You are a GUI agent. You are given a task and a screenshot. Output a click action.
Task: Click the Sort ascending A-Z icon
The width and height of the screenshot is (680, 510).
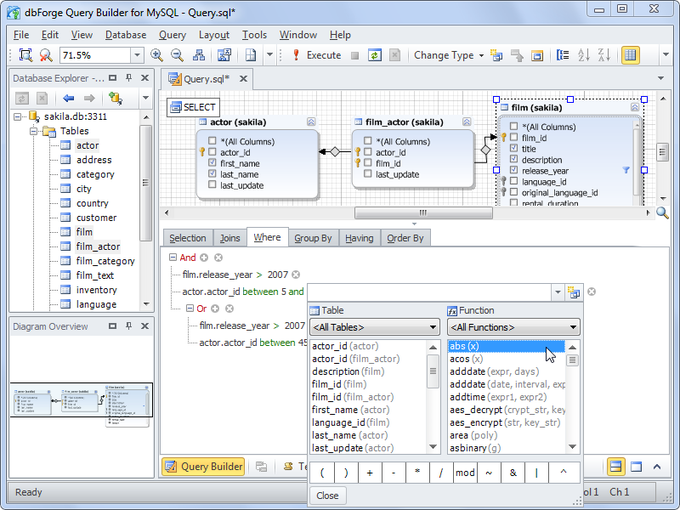point(584,55)
